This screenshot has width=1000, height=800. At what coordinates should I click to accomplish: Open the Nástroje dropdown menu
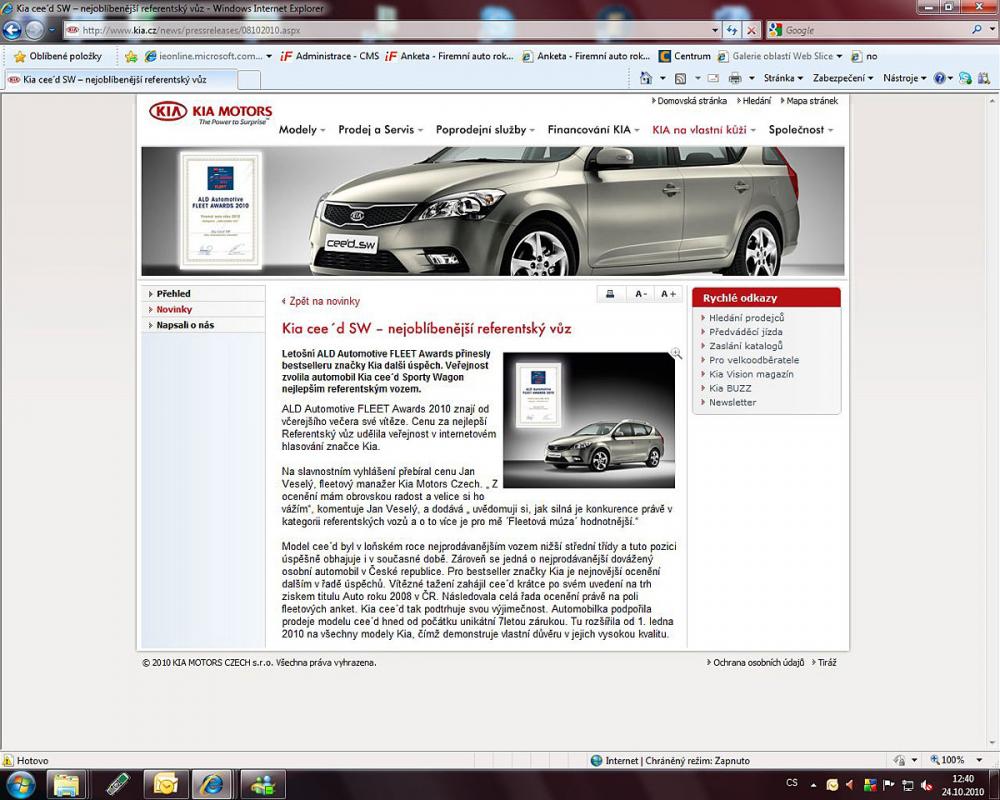tap(904, 78)
